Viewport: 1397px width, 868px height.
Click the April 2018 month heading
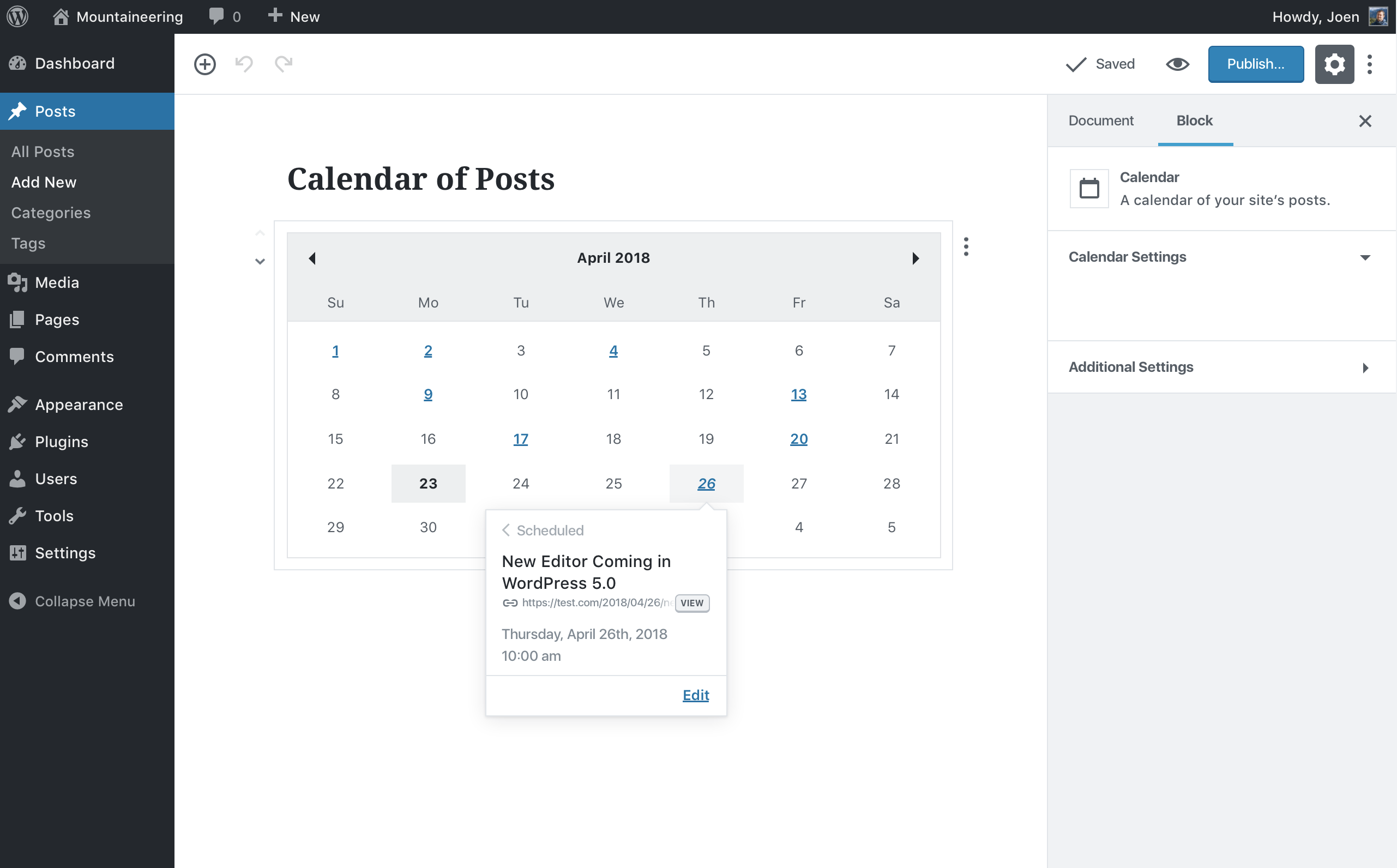point(613,258)
